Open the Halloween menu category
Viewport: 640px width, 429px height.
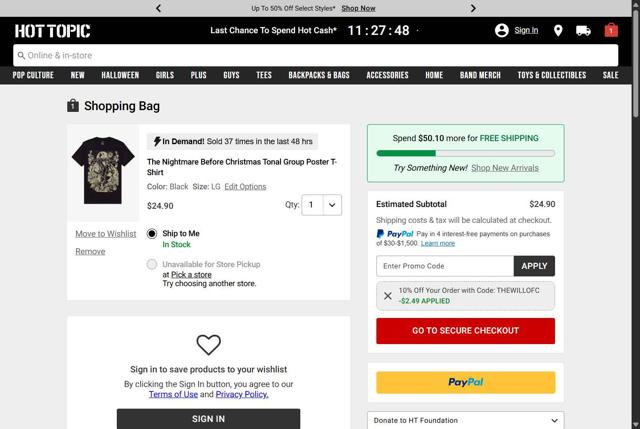(120, 75)
